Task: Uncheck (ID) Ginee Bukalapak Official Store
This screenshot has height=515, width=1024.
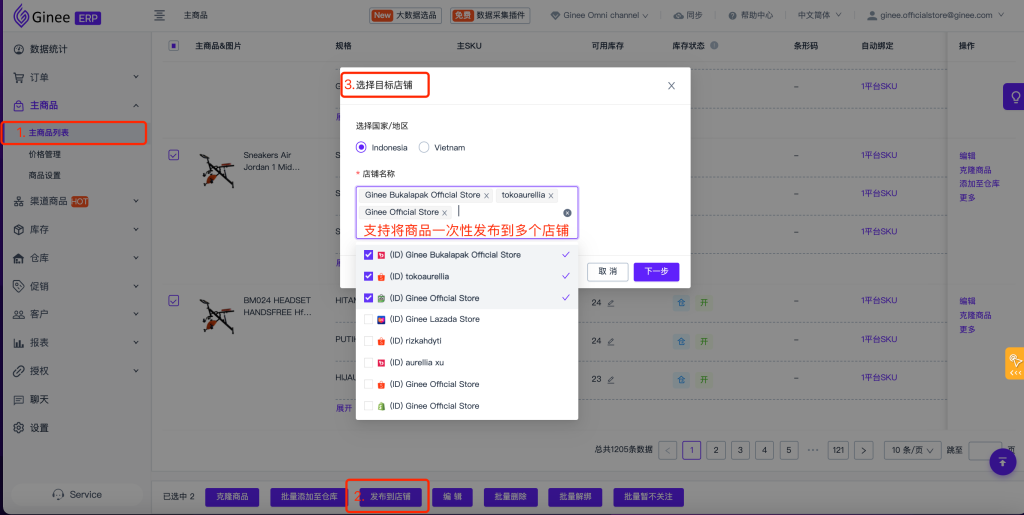Action: (368, 255)
